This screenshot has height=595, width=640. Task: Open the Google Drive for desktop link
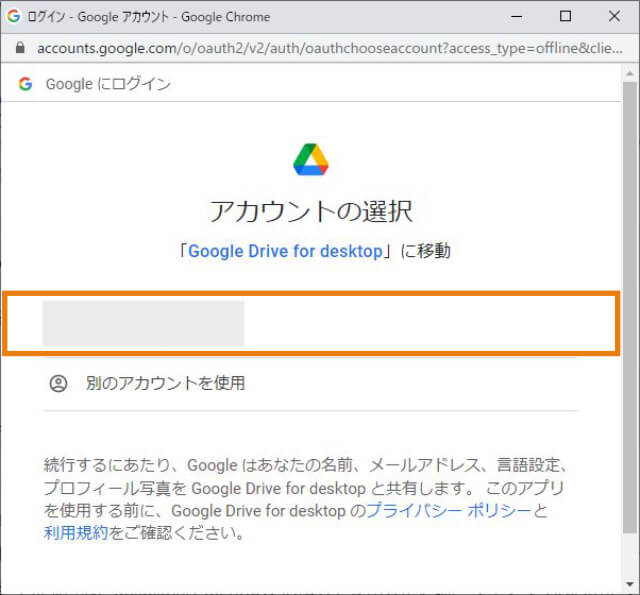pos(285,251)
